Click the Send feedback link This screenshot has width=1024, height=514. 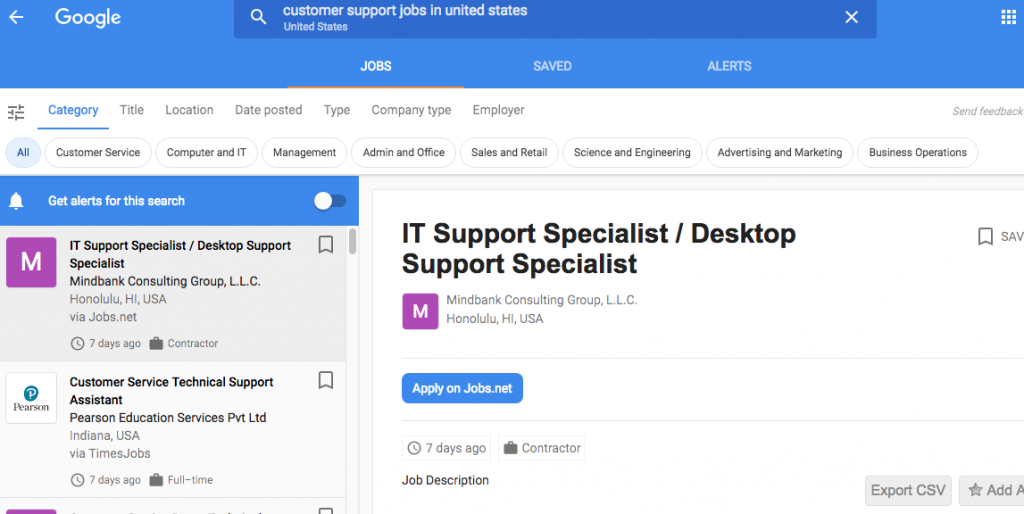(x=987, y=112)
